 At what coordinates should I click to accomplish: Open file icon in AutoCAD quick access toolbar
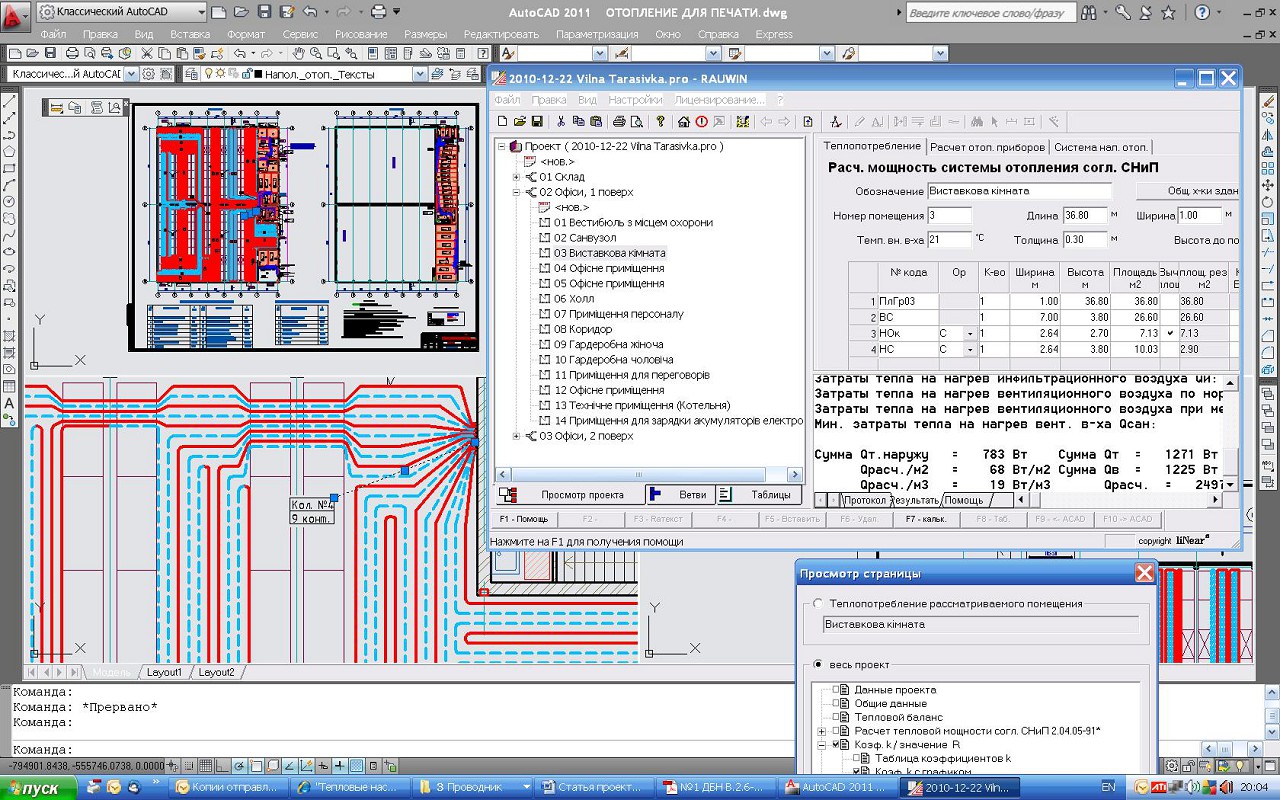tap(241, 12)
